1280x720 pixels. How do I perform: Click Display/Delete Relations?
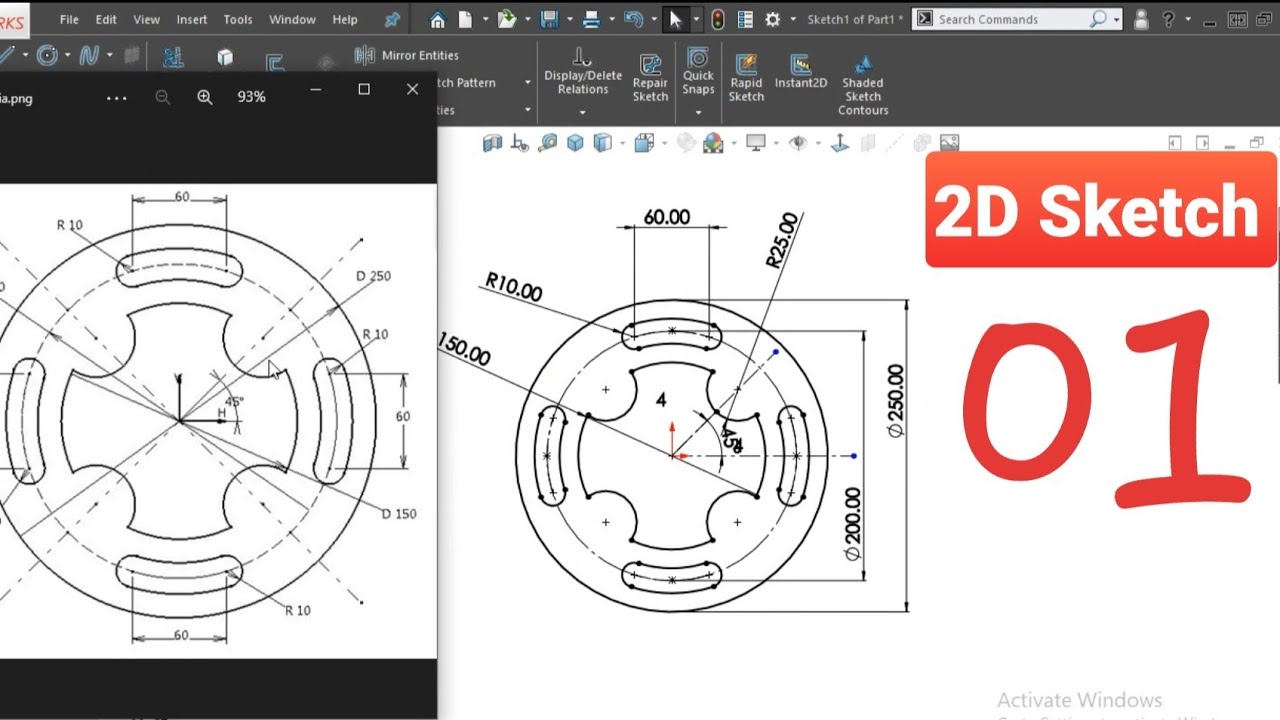[583, 74]
